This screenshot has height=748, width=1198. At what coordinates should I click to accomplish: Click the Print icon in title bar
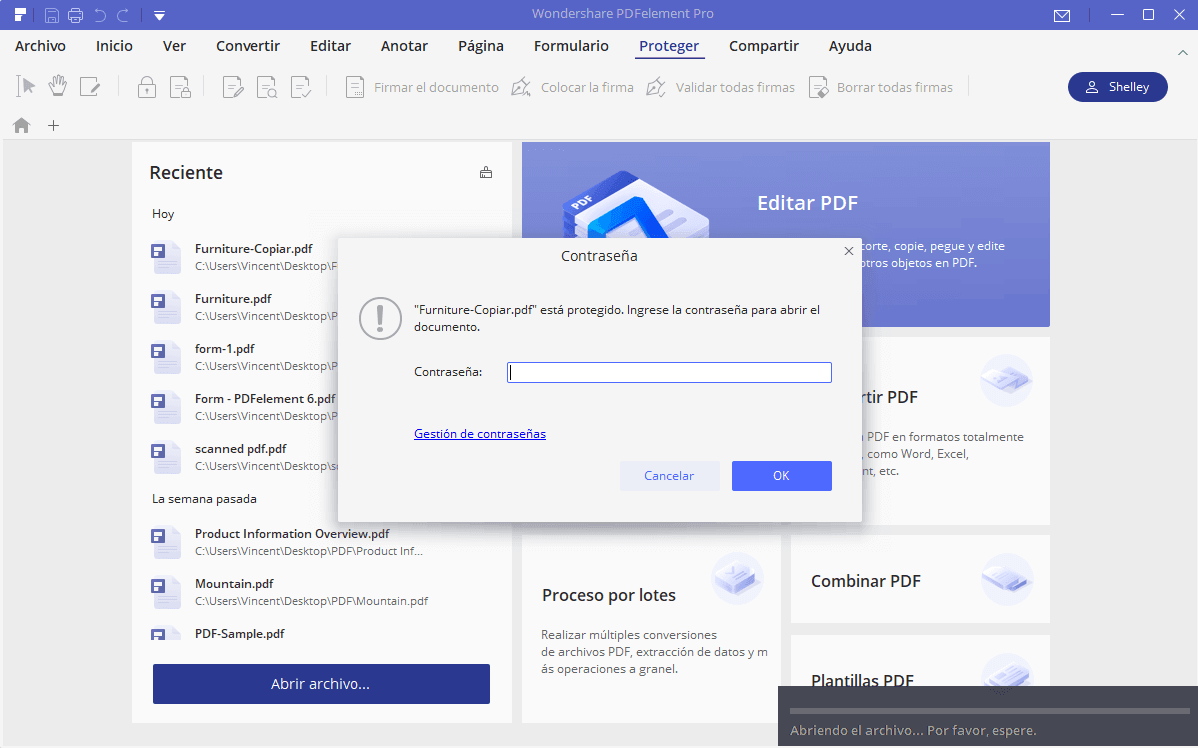tap(75, 15)
